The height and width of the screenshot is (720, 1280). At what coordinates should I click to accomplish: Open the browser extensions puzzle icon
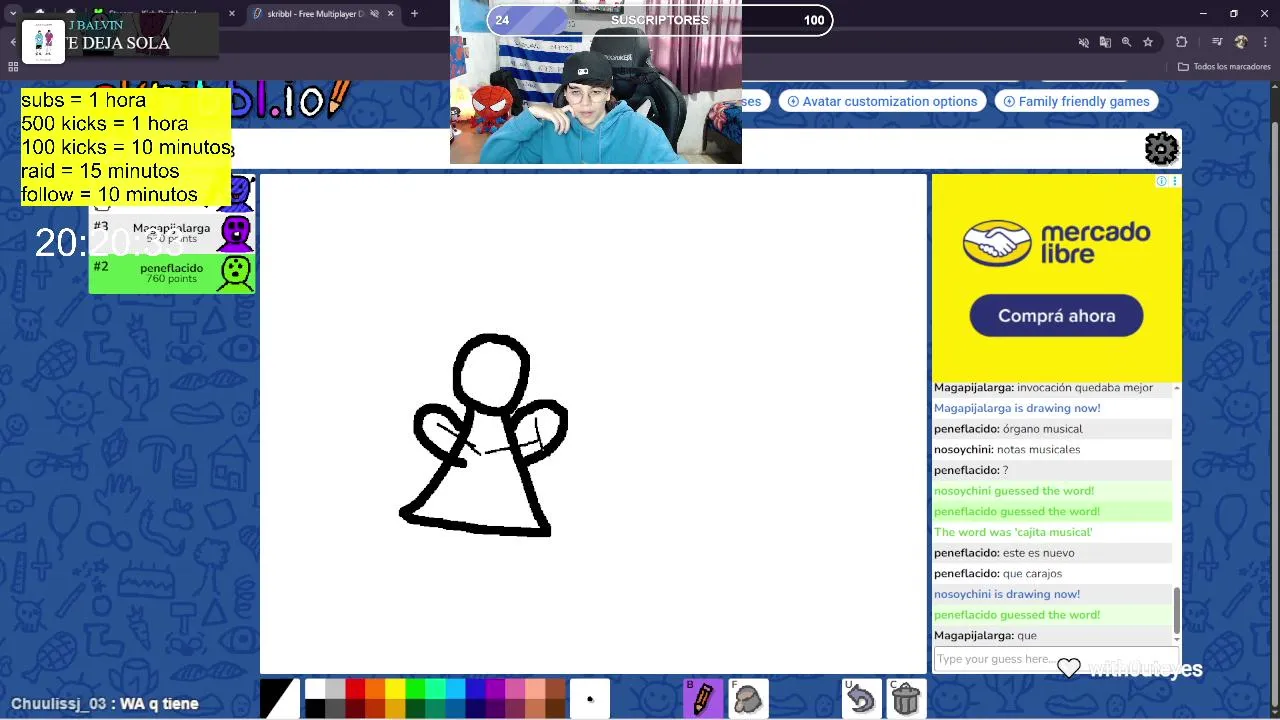1182,42
